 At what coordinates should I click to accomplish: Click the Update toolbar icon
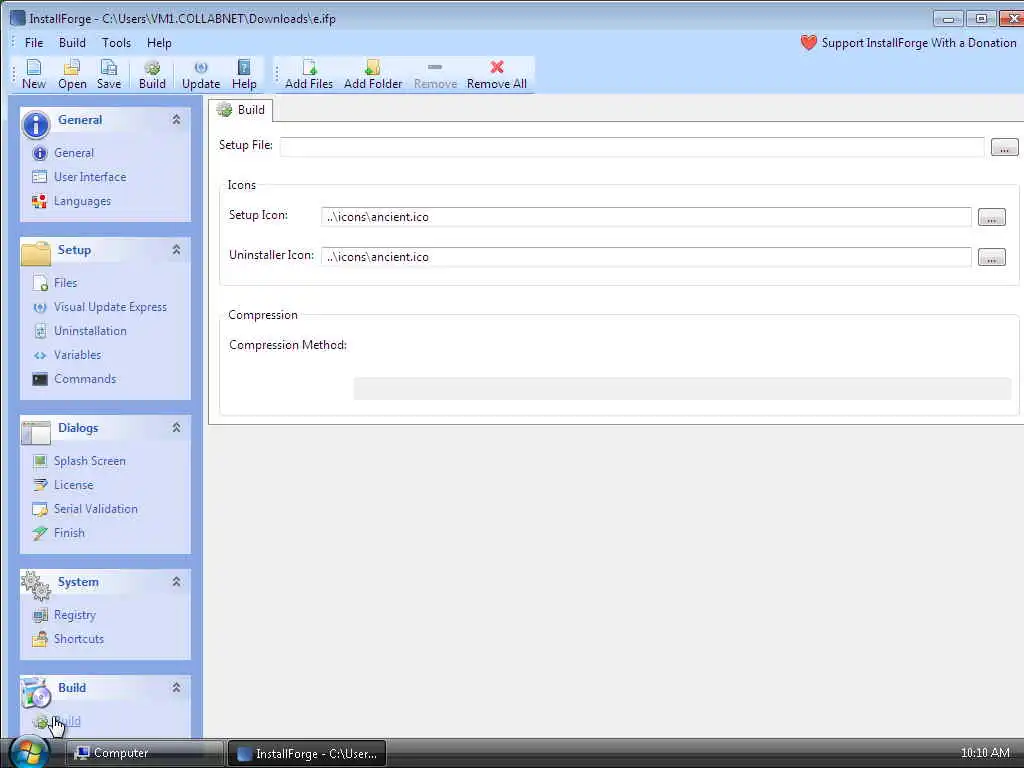pos(200,74)
